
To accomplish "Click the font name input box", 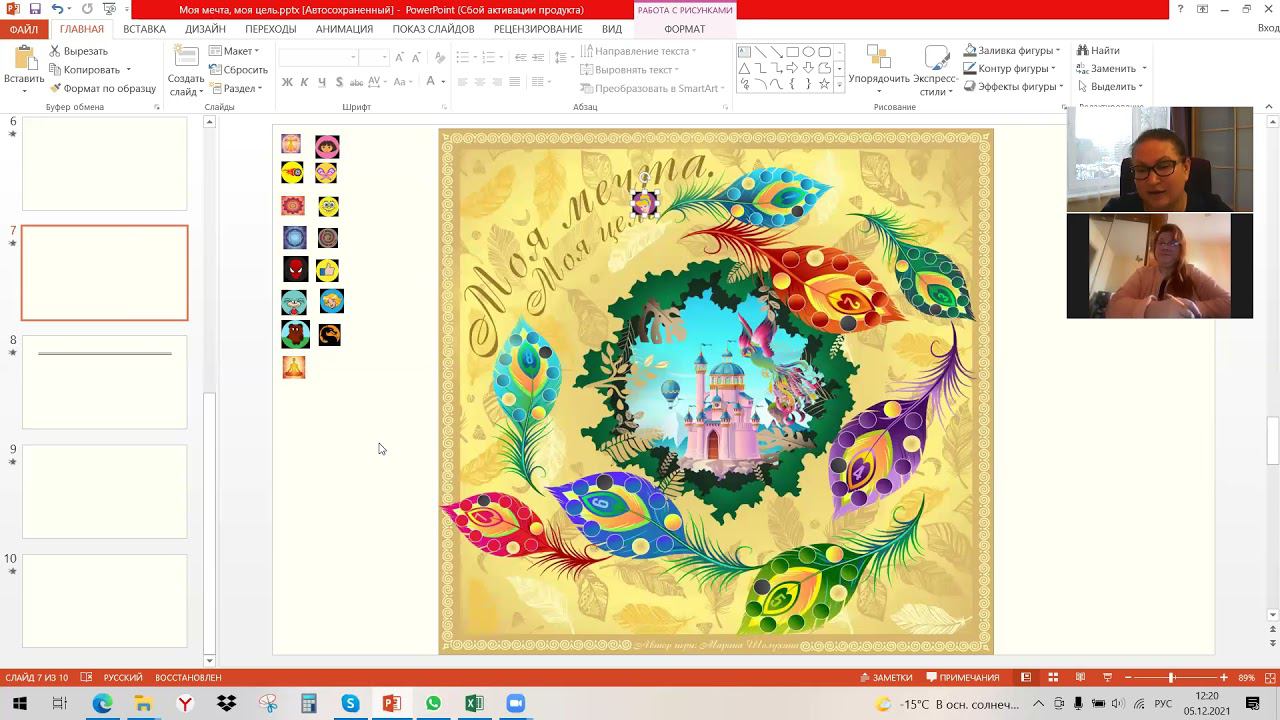I will tap(318, 57).
